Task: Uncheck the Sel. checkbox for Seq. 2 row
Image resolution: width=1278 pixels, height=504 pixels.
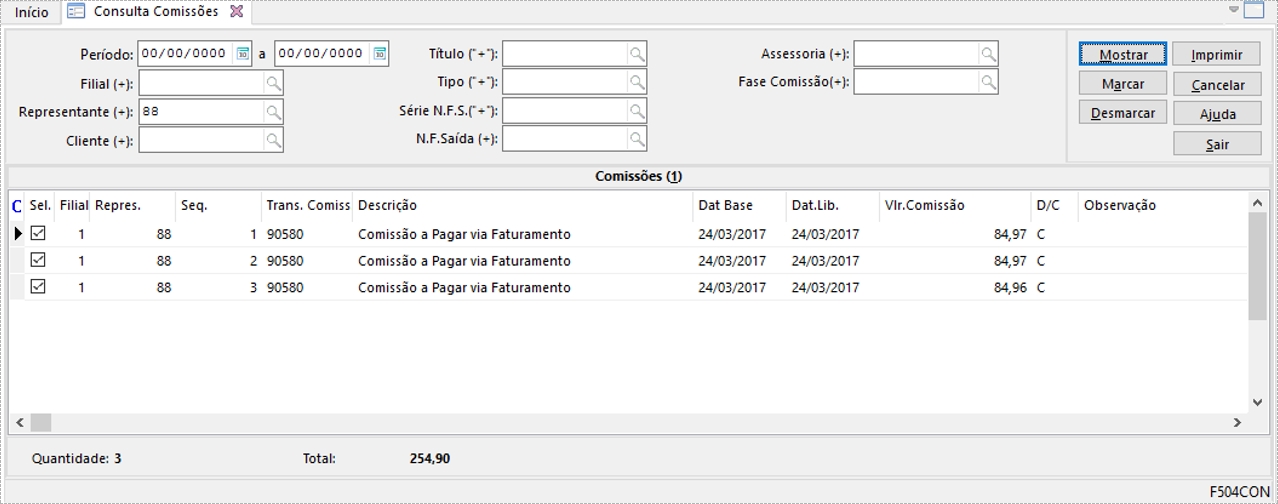Action: [x=39, y=260]
